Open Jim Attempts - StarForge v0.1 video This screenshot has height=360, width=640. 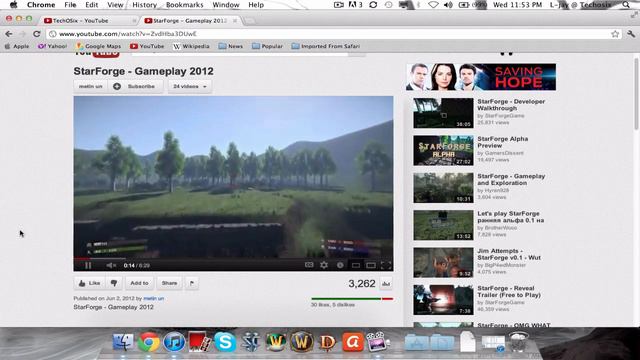[x=509, y=254]
